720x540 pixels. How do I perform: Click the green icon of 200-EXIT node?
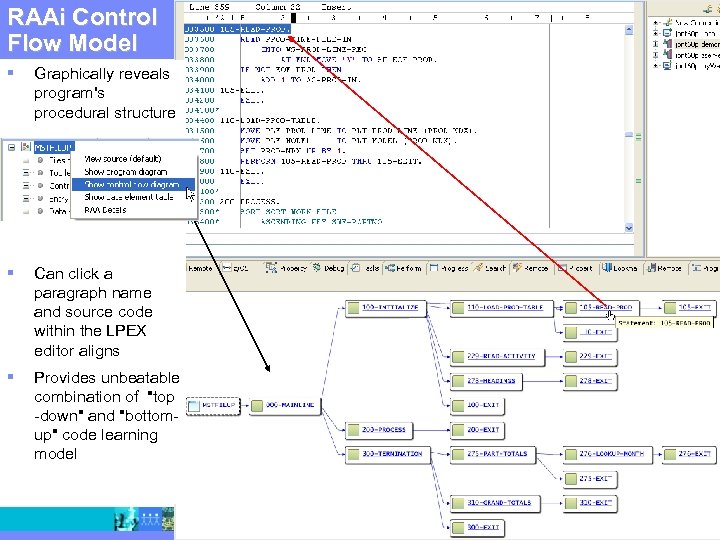tap(458, 430)
